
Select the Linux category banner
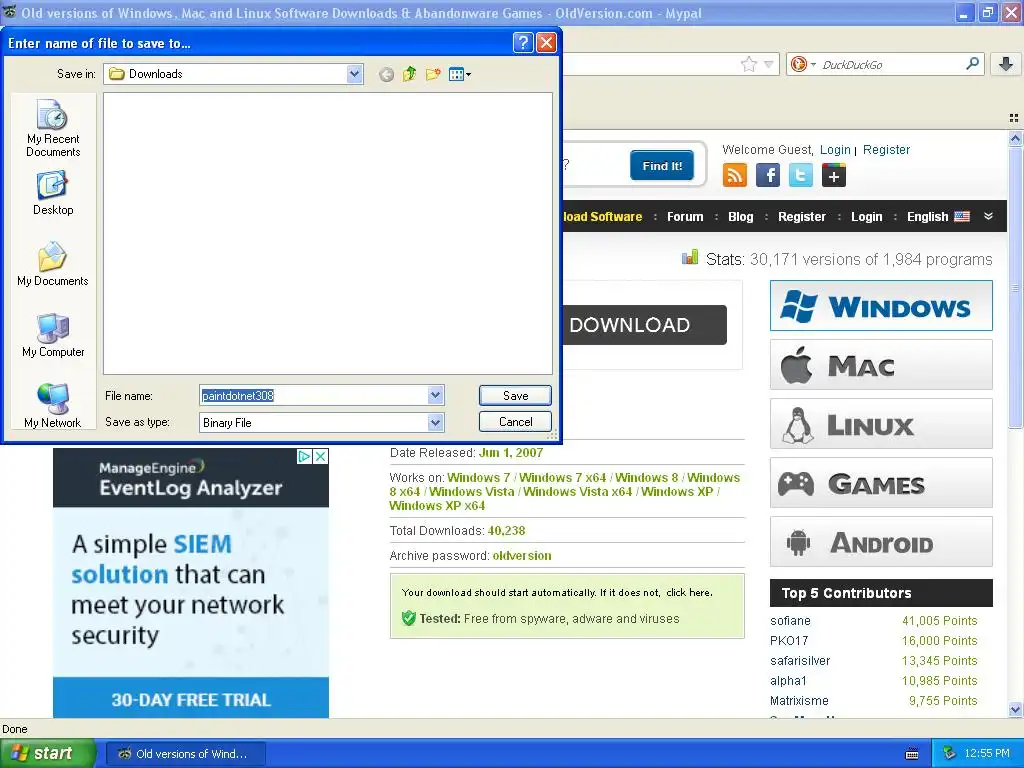(x=881, y=424)
